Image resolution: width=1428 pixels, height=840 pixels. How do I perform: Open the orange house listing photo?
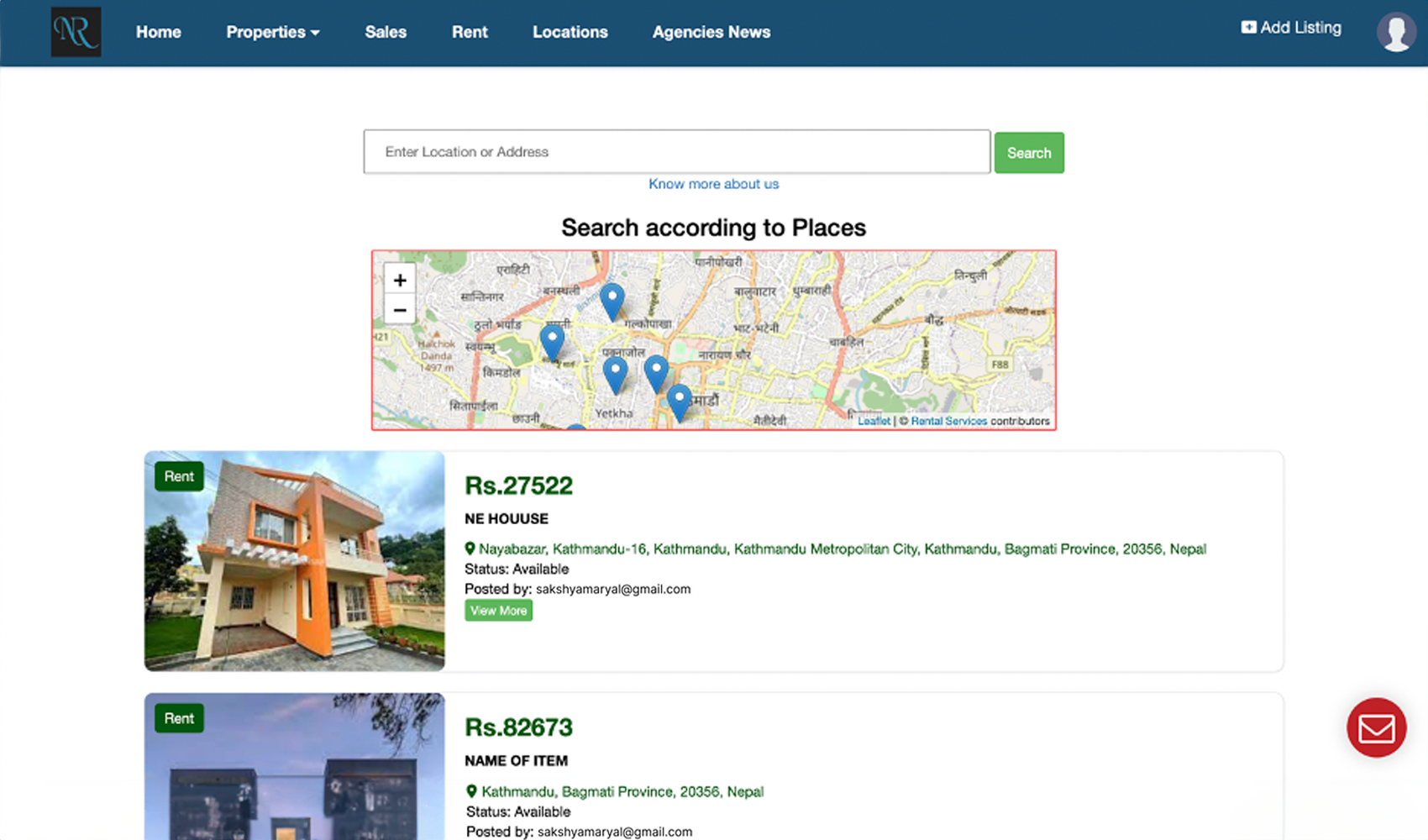pos(294,561)
